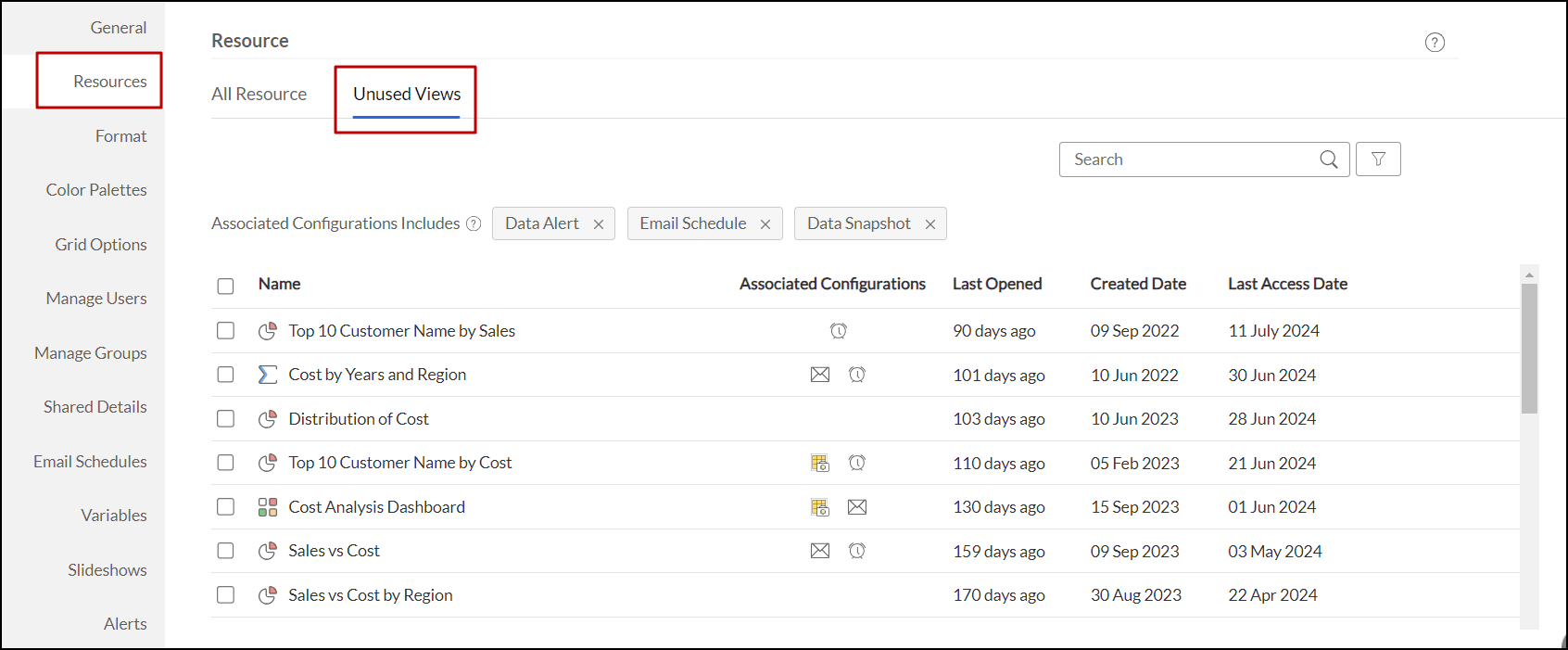This screenshot has width=1568, height=650.
Task: Switch to the All Resource tab
Action: (x=259, y=95)
